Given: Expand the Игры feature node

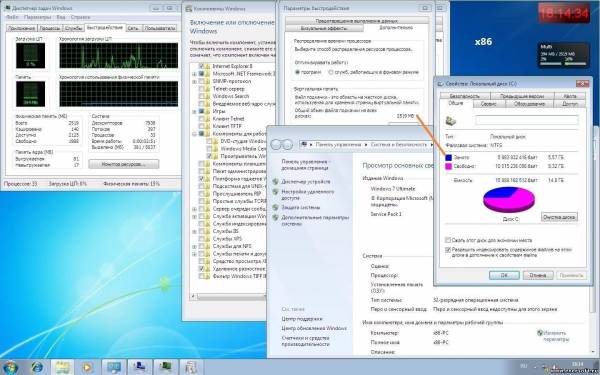Looking at the screenshot, I should (x=194, y=111).
